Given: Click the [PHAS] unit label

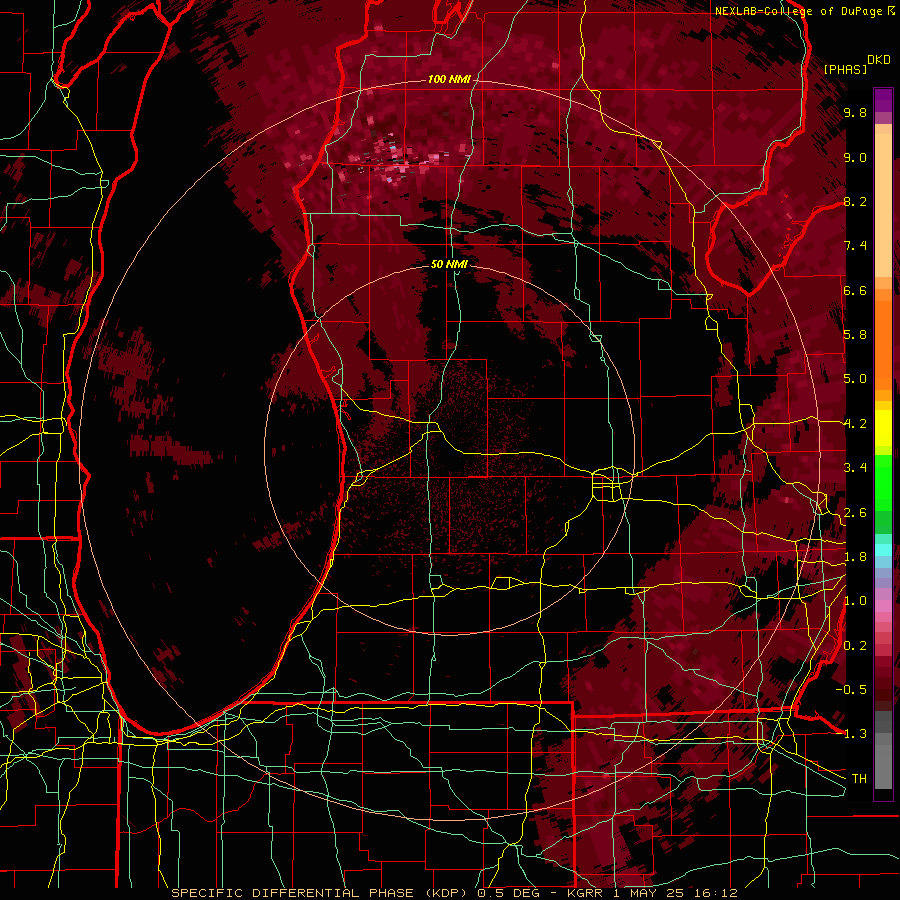Looking at the screenshot, I should coord(845,69).
